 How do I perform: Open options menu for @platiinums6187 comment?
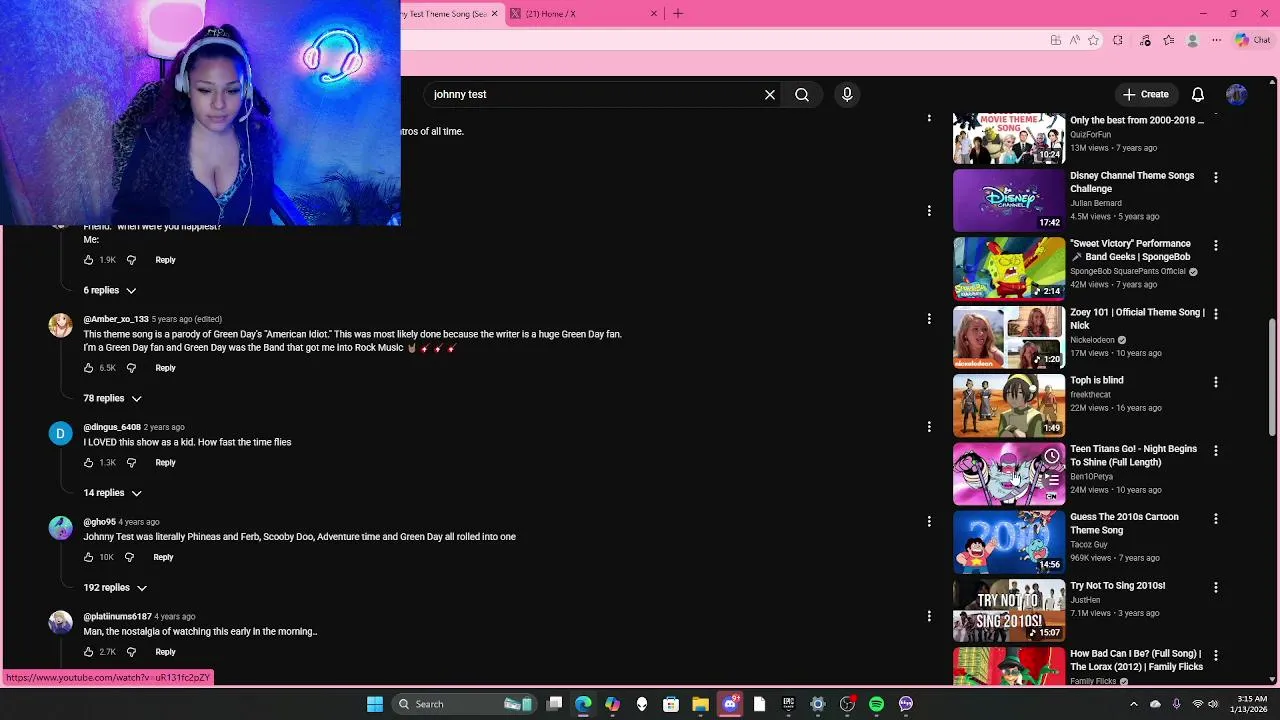coord(929,616)
